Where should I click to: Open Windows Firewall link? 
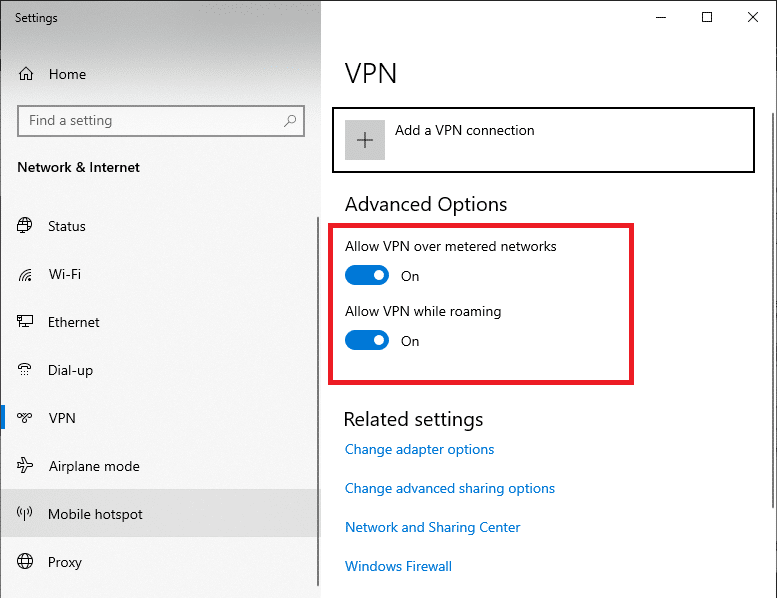pos(398,566)
